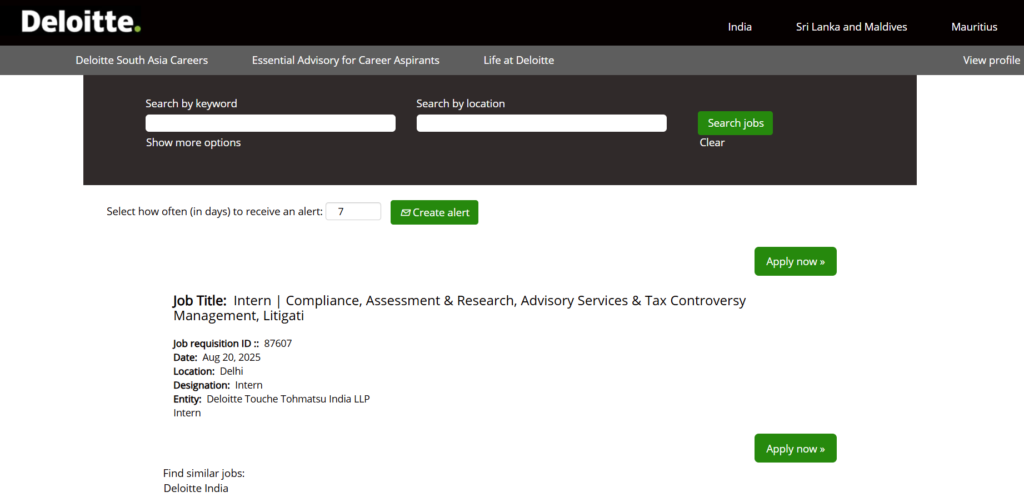The width and height of the screenshot is (1024, 497).
Task: Focus the alert frequency days field
Action: (353, 212)
